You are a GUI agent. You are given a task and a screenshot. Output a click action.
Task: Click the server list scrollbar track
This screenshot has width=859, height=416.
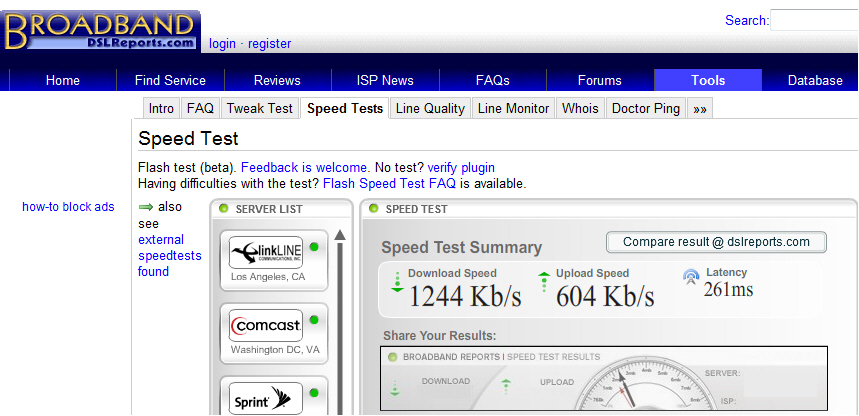[x=340, y=328]
